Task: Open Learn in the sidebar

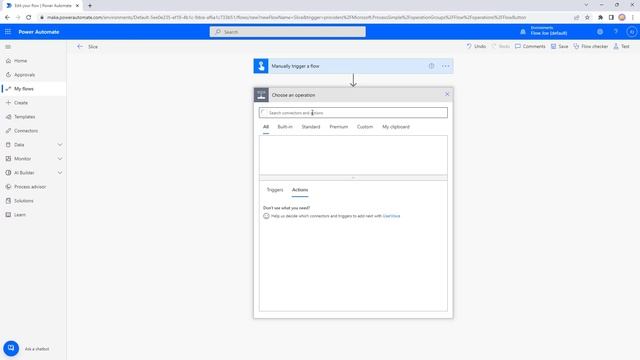Action: (20, 215)
